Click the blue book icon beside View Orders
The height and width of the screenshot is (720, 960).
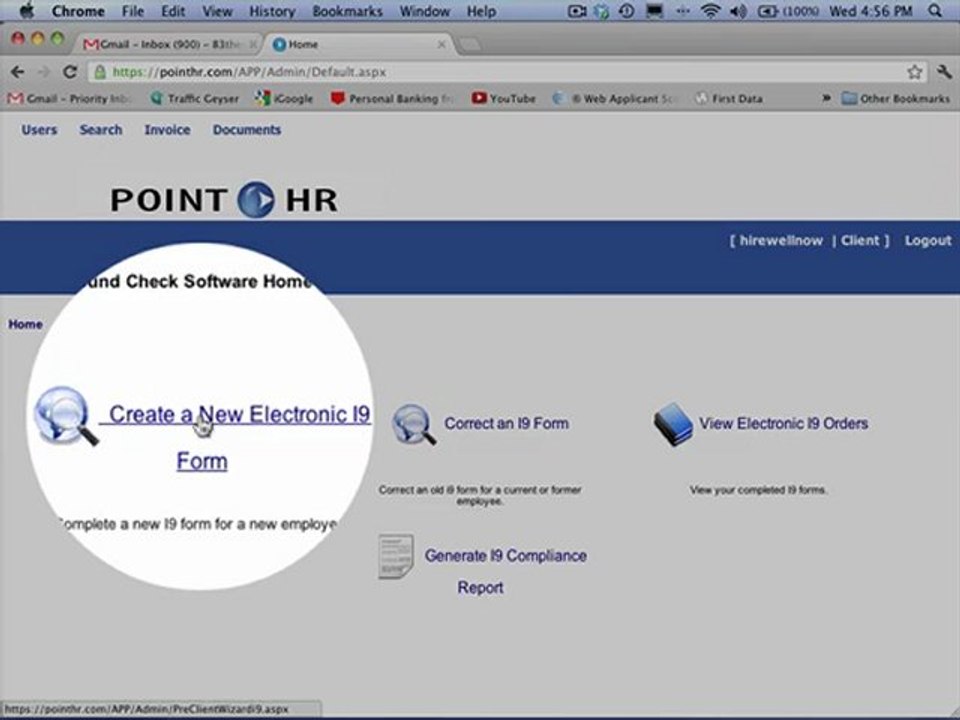pos(673,424)
